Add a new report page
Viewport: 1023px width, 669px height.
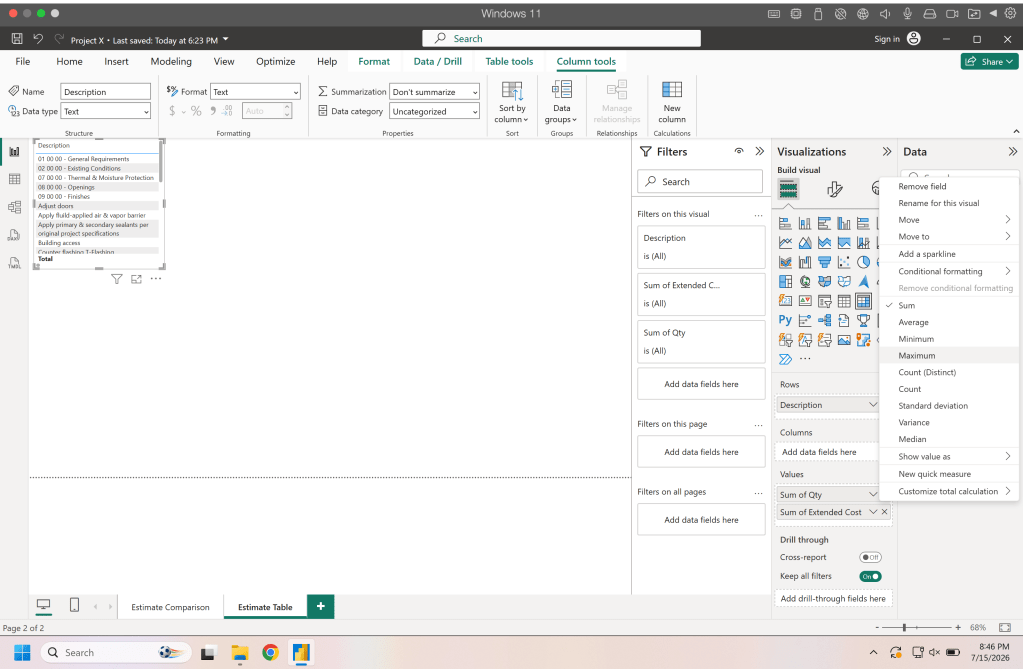pyautogui.click(x=320, y=606)
